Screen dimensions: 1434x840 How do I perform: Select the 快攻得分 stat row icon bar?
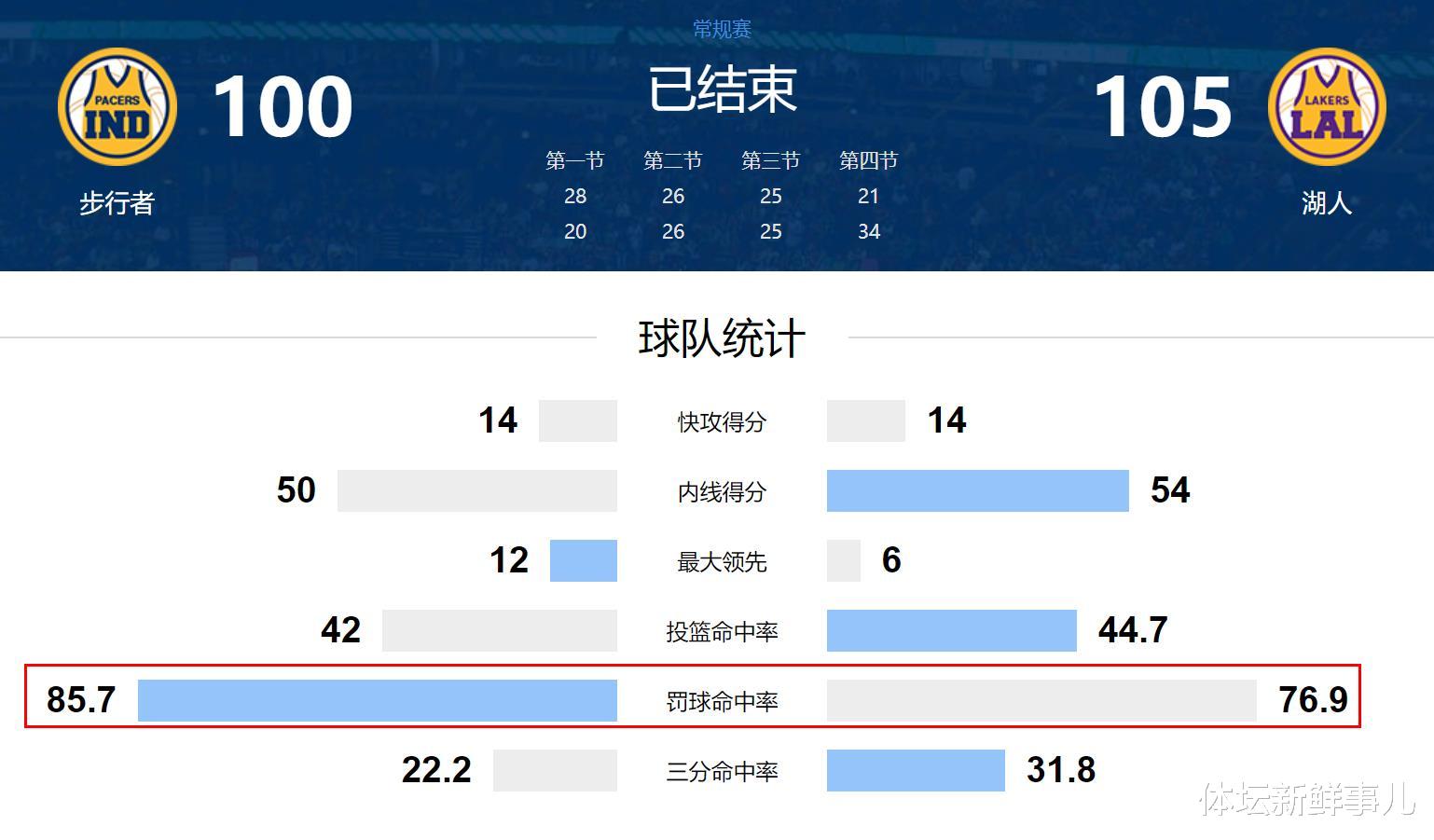(577, 420)
